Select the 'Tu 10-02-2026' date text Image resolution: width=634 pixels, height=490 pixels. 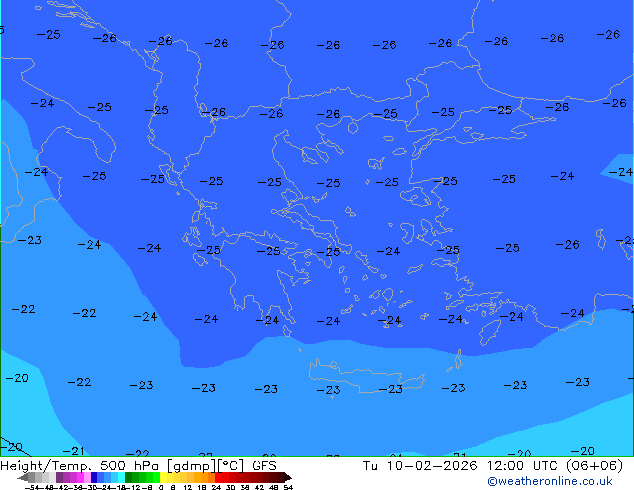tap(420, 466)
